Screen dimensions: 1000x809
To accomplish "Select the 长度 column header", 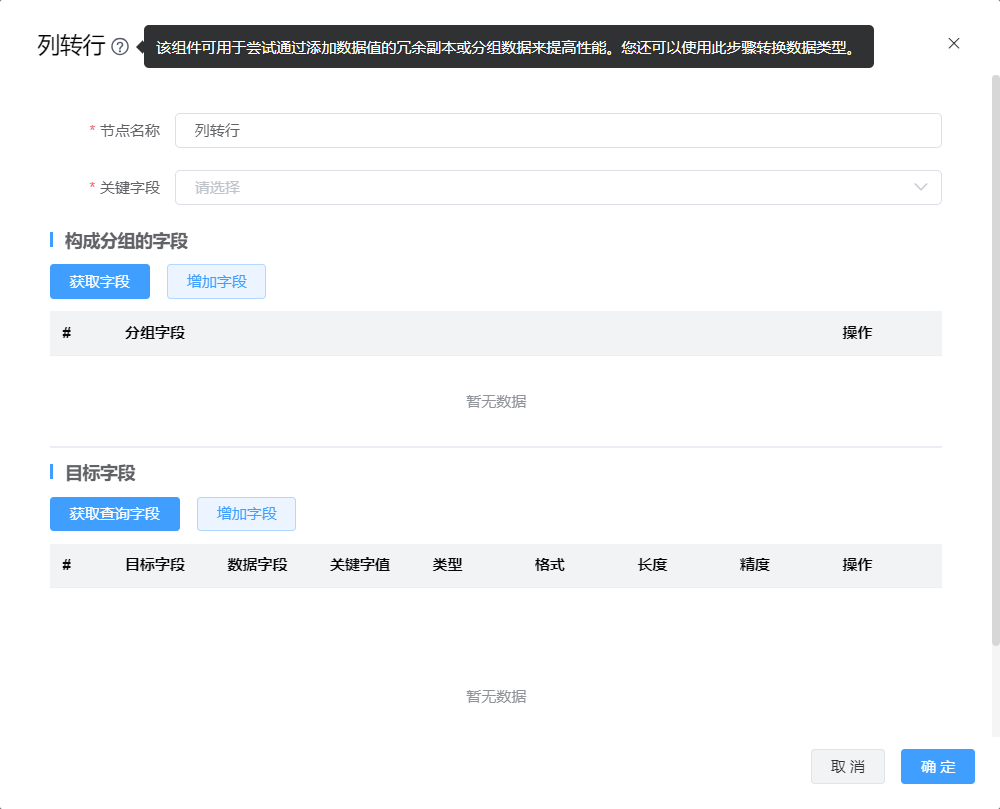I will point(652,565).
